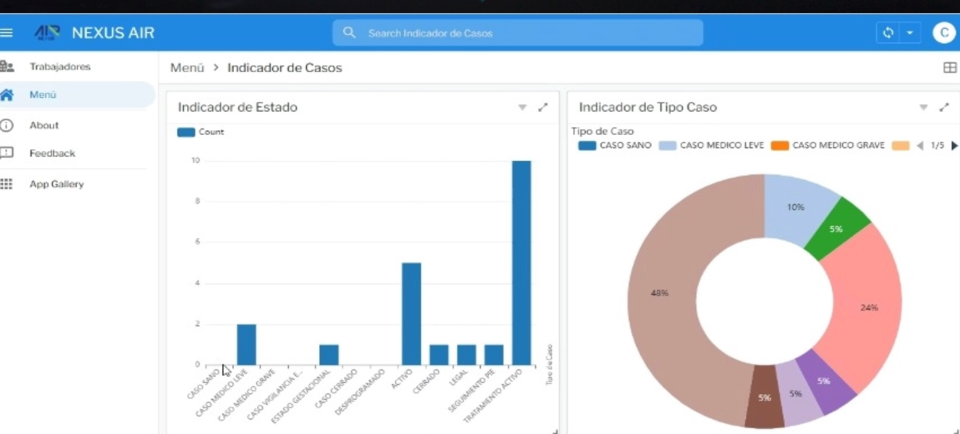The image size is (960, 434).
Task: Open the user avatar C account
Action: point(943,32)
